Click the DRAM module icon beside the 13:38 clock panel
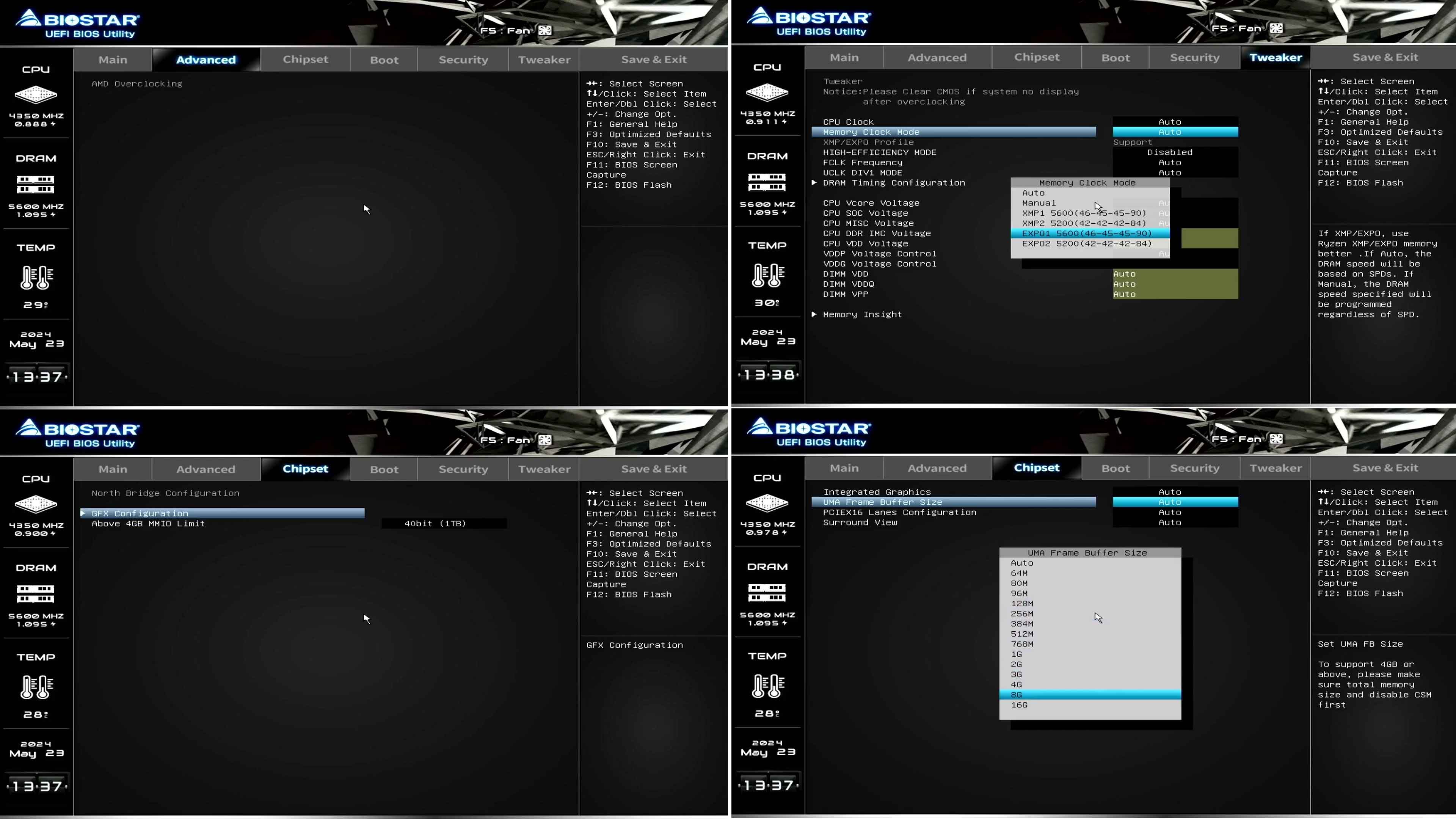Image resolution: width=1456 pixels, height=819 pixels. coord(767,182)
